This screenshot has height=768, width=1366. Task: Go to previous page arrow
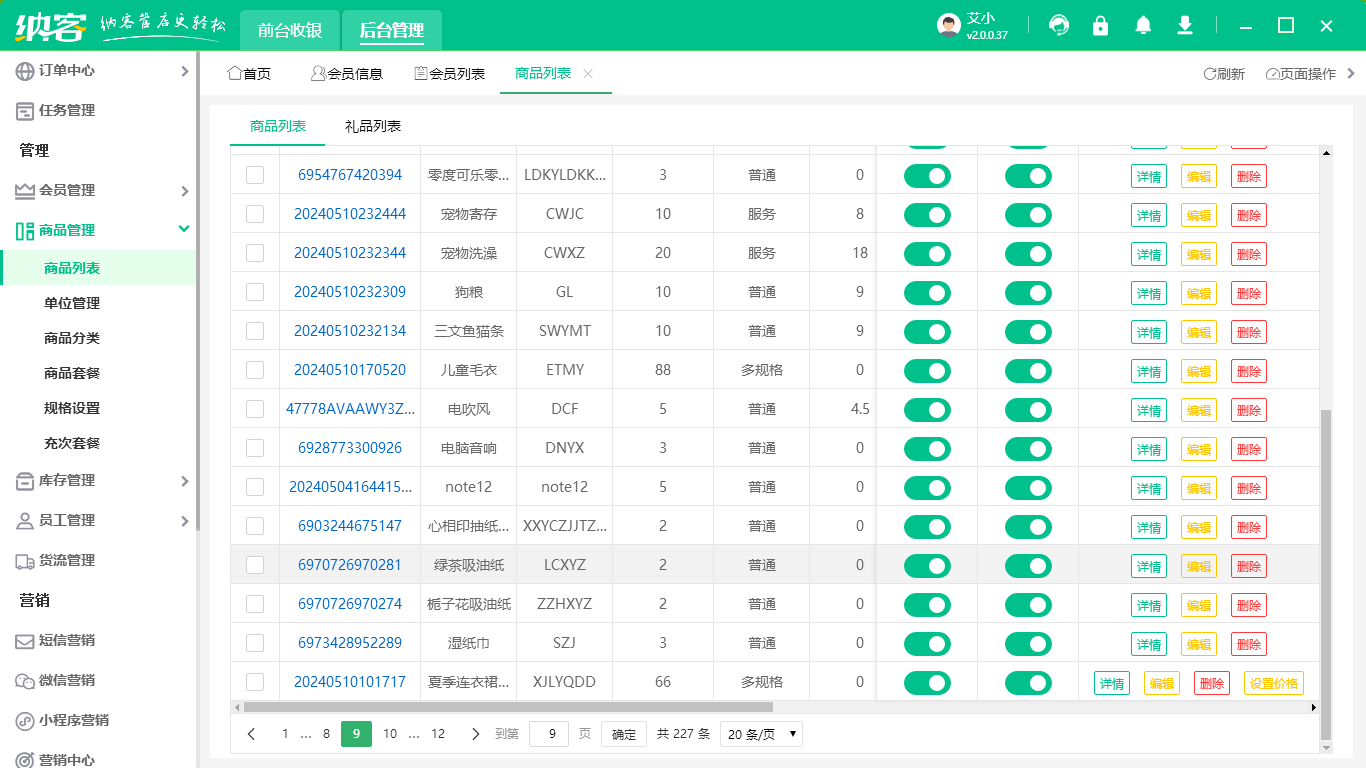[251, 734]
